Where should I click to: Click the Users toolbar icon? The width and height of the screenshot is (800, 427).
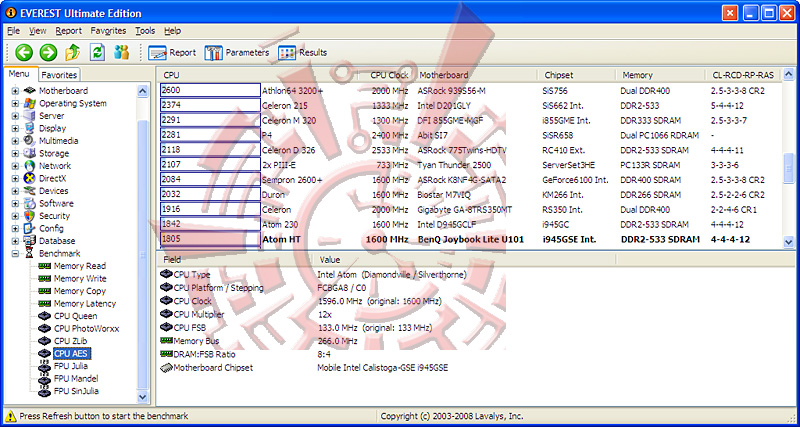point(121,52)
